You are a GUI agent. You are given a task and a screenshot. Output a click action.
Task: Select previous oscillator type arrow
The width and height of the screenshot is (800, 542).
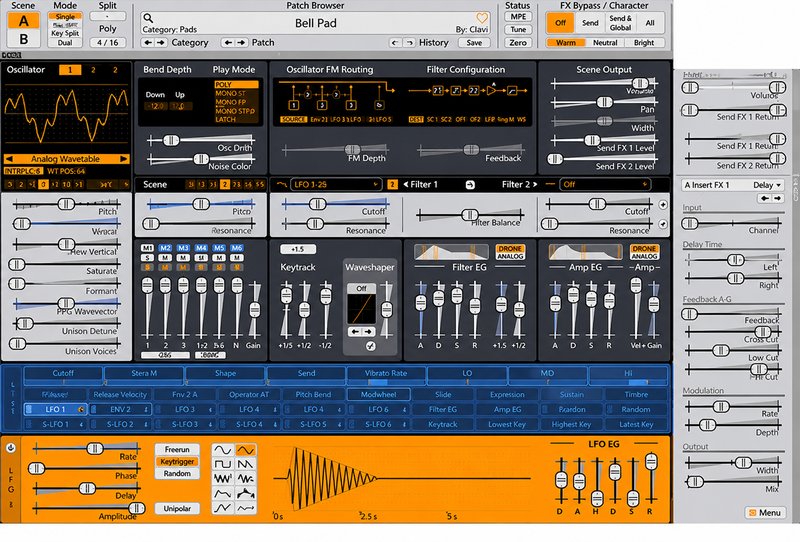pyautogui.click(x=9, y=159)
